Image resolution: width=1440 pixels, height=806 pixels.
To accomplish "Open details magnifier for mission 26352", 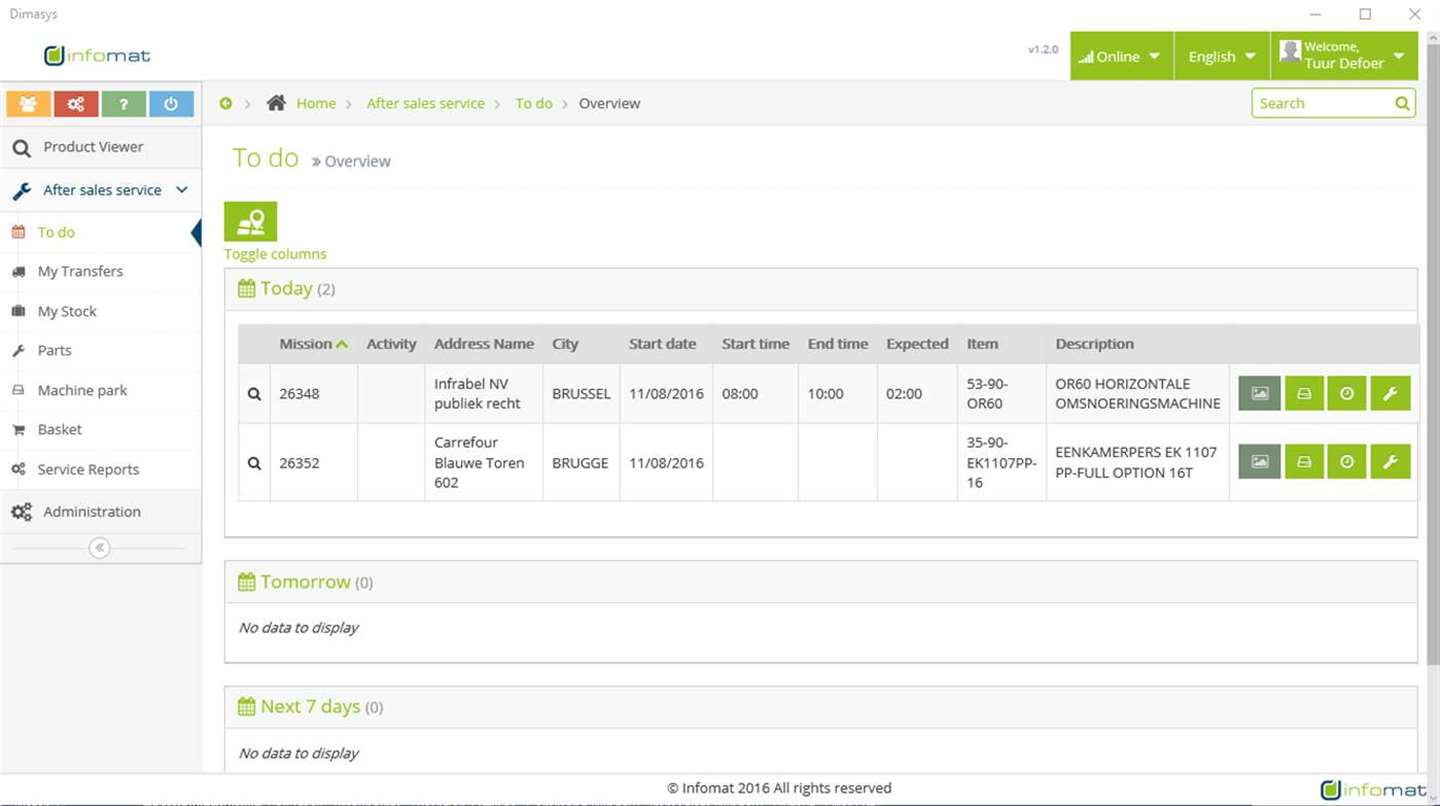I will click(x=254, y=463).
